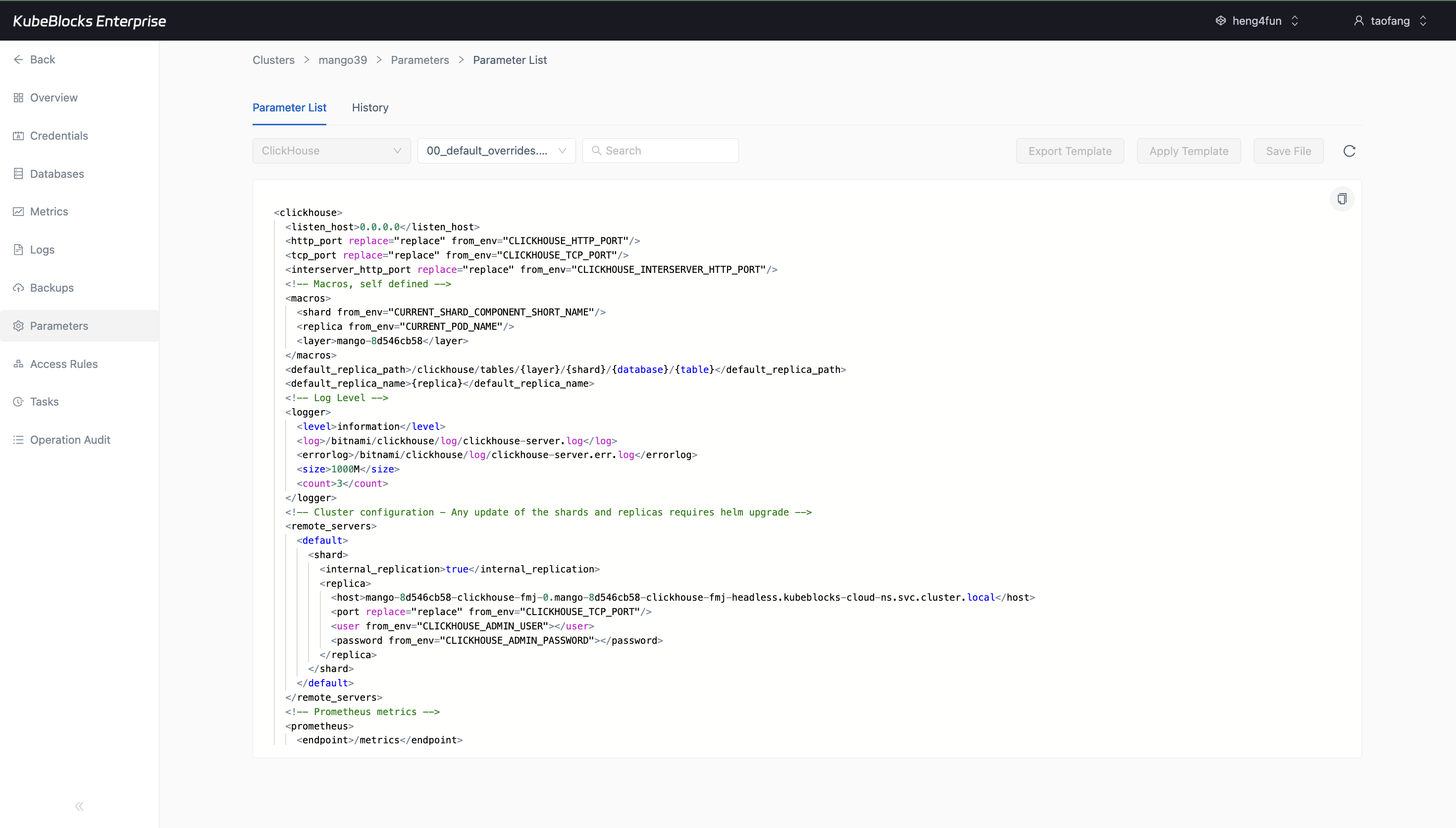Click the search magnifier icon
The width and height of the screenshot is (1456, 828).
(x=596, y=151)
